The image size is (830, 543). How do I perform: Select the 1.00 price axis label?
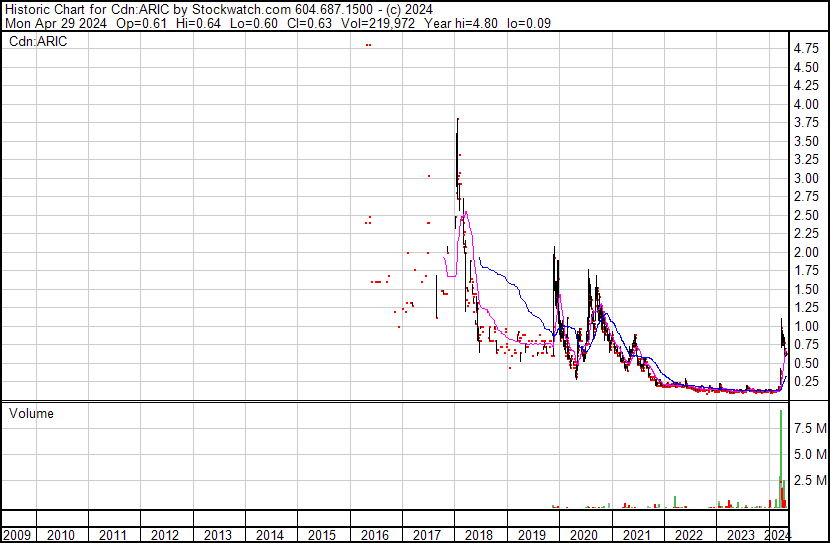click(x=806, y=326)
